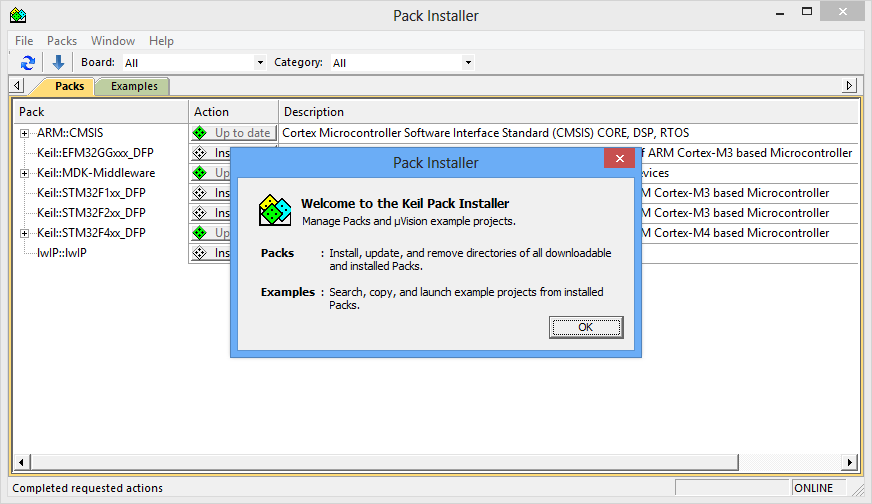Image resolution: width=872 pixels, height=504 pixels.
Task: Open the Window menu
Action: coord(113,41)
